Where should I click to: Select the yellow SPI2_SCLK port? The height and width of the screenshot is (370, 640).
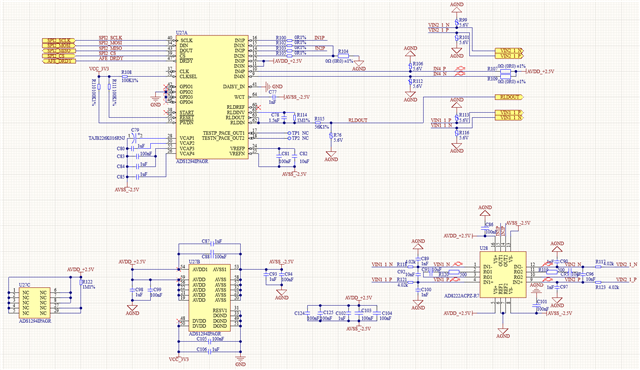coord(59,41)
